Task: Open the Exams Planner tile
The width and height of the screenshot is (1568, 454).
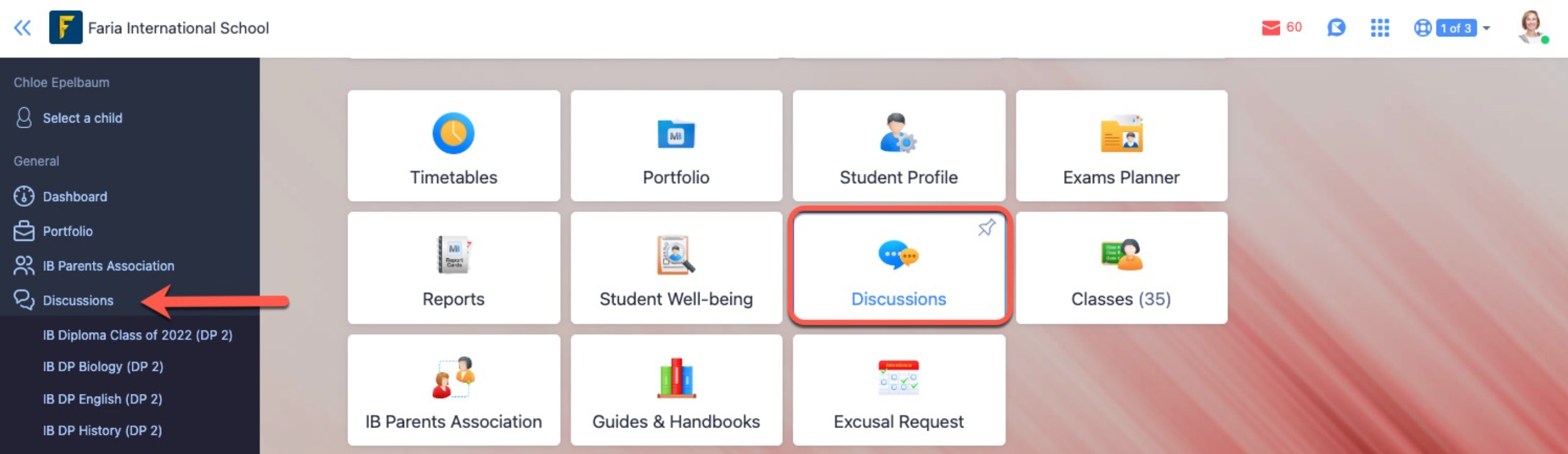Action: [x=1121, y=146]
